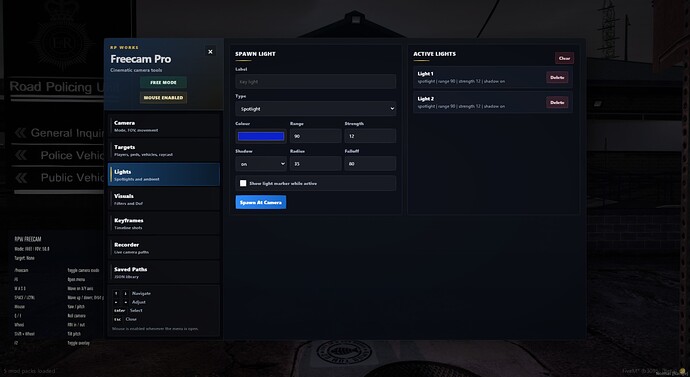Viewport: 690px width, 377px height.
Task: Click the Range value field
Action: pos(316,136)
